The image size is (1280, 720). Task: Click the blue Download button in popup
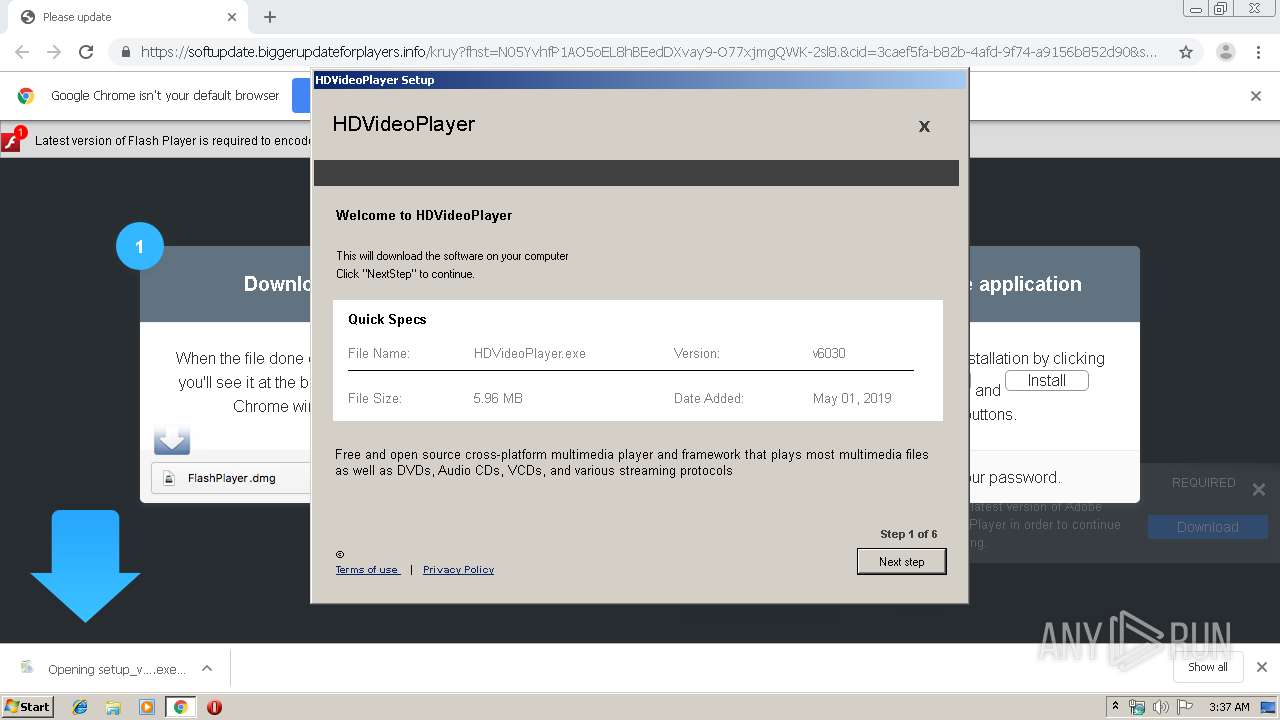[1207, 527]
